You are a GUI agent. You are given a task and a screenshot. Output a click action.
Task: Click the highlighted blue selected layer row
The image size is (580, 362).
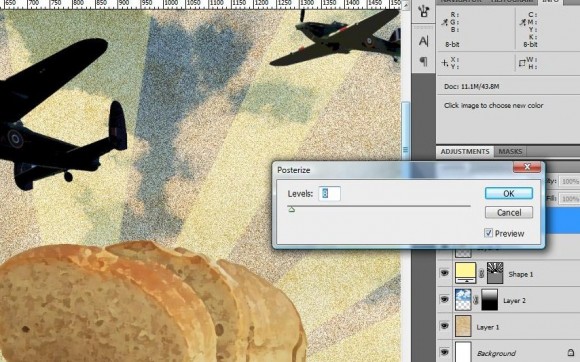[x=562, y=220]
